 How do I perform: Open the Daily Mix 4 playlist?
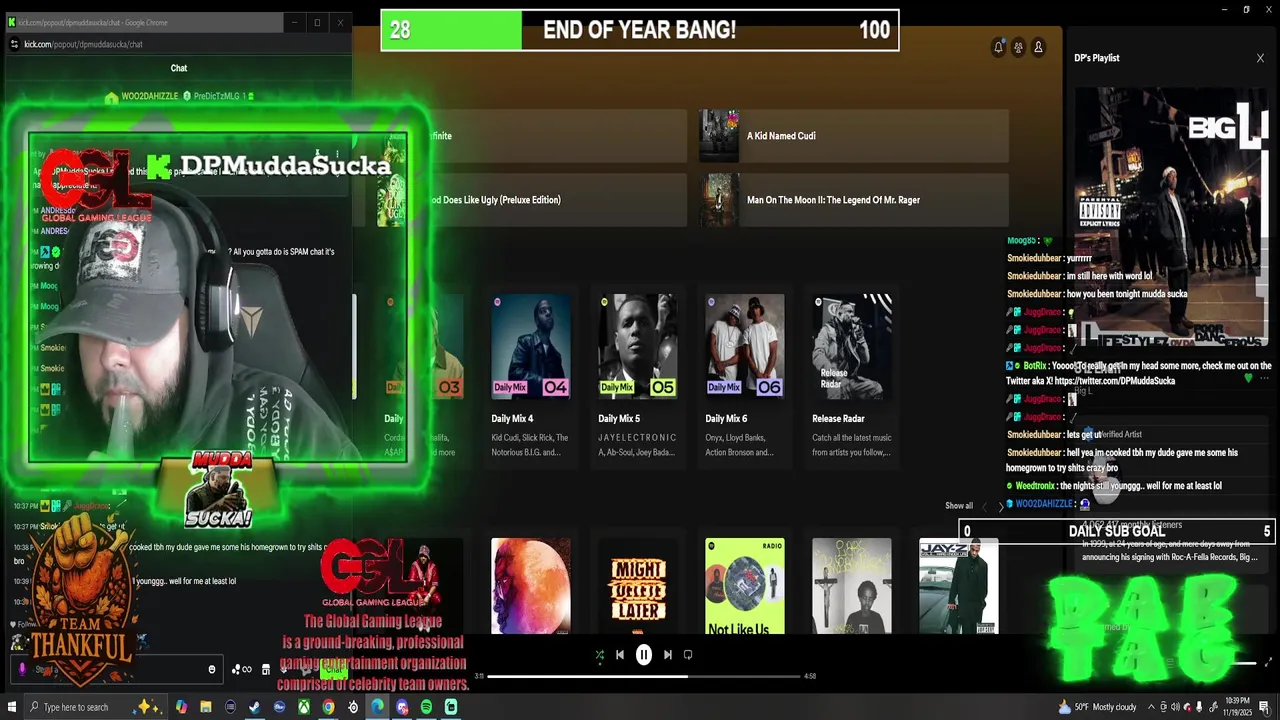[x=531, y=377]
